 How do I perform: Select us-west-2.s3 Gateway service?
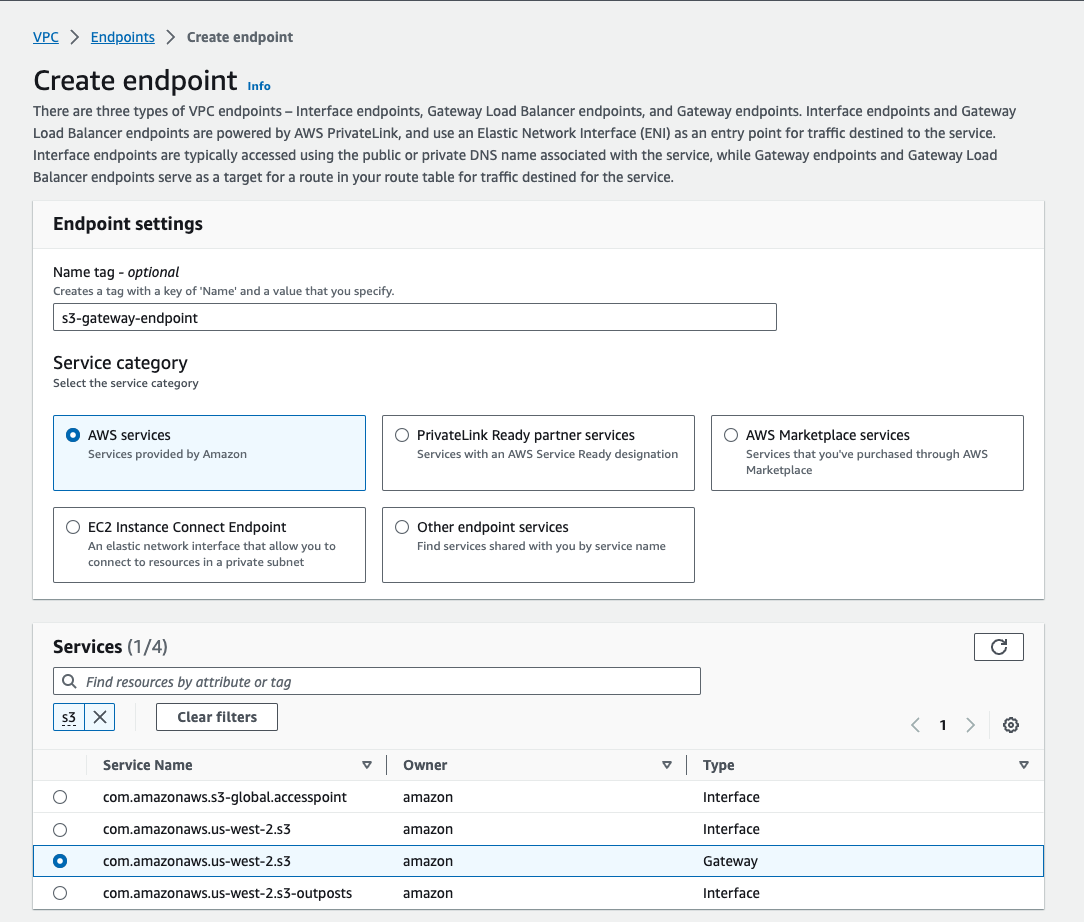tap(60, 861)
